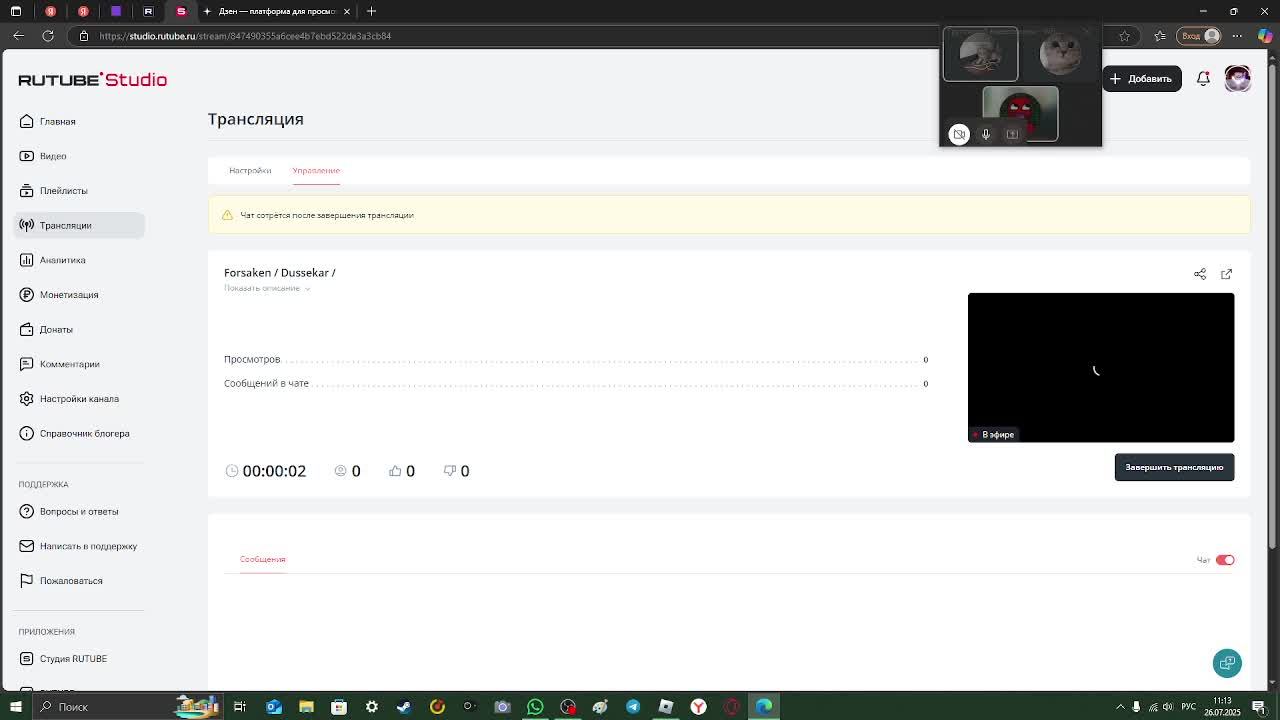1280x720 pixels.
Task: Click the red-masked participant thumbnail
Action: click(x=1020, y=113)
